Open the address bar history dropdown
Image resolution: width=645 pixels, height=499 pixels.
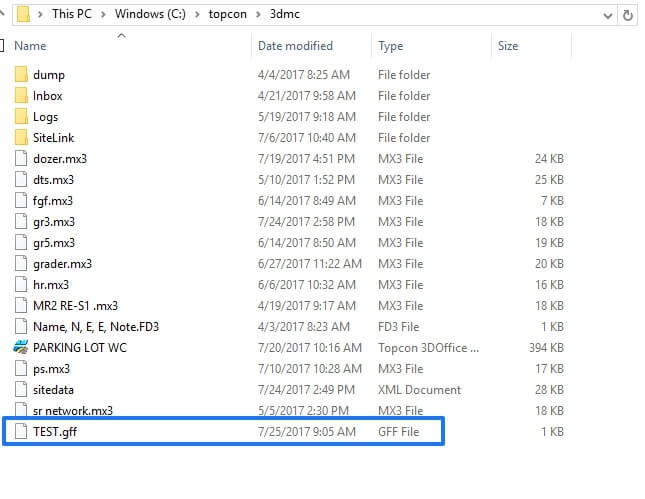606,15
